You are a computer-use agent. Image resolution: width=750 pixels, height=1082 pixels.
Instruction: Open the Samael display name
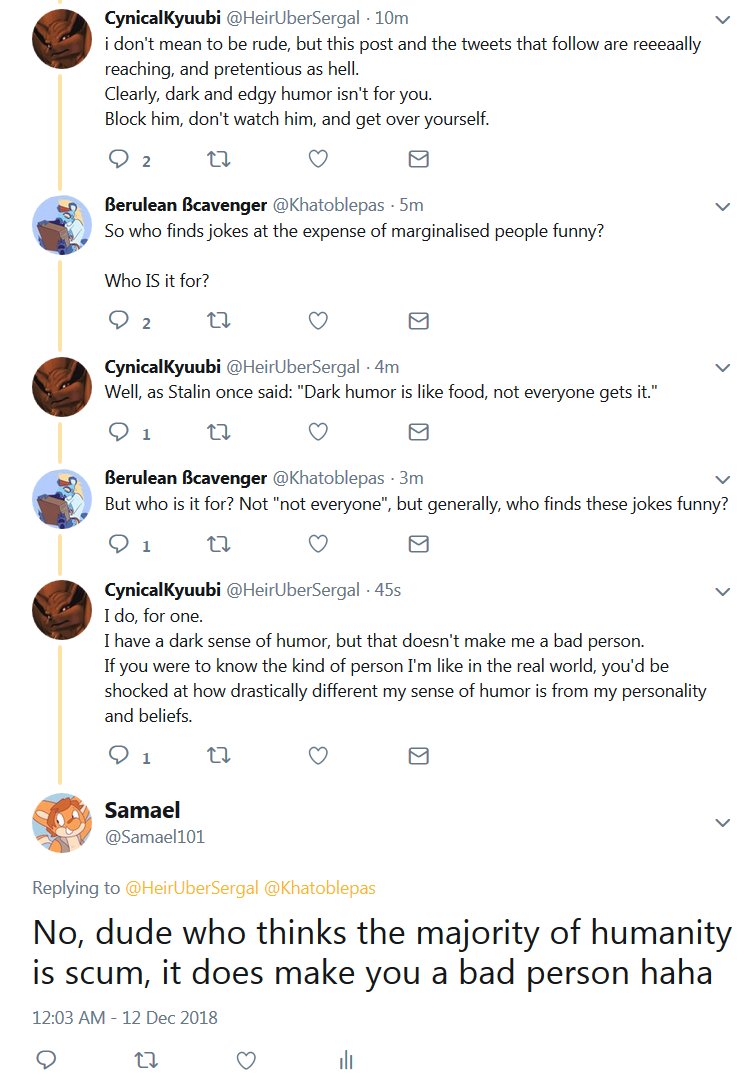[x=142, y=810]
